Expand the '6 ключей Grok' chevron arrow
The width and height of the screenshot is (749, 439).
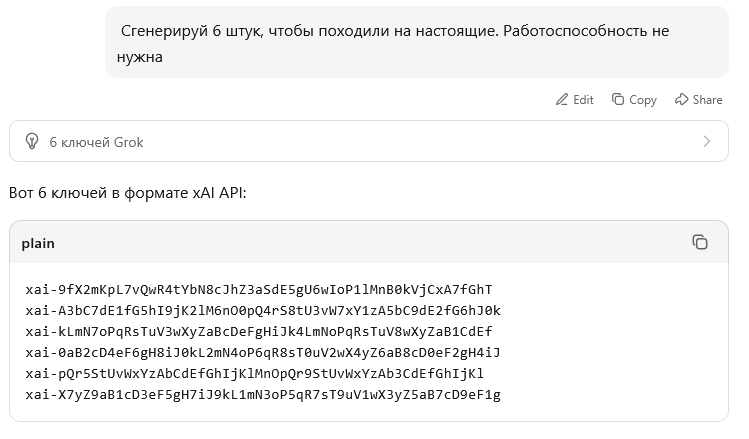(706, 141)
